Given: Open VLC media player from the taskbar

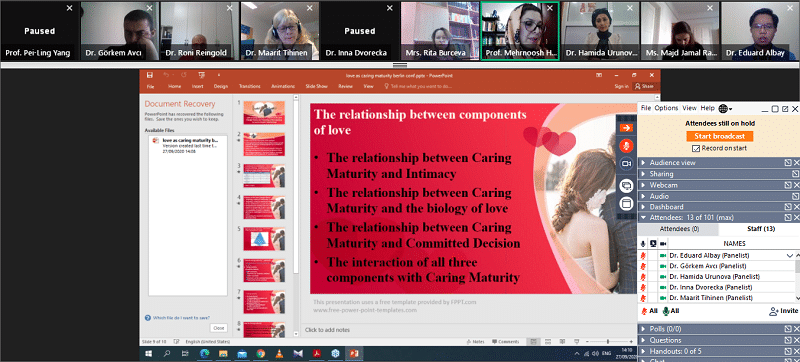Looking at the screenshot, I should coord(279,353).
